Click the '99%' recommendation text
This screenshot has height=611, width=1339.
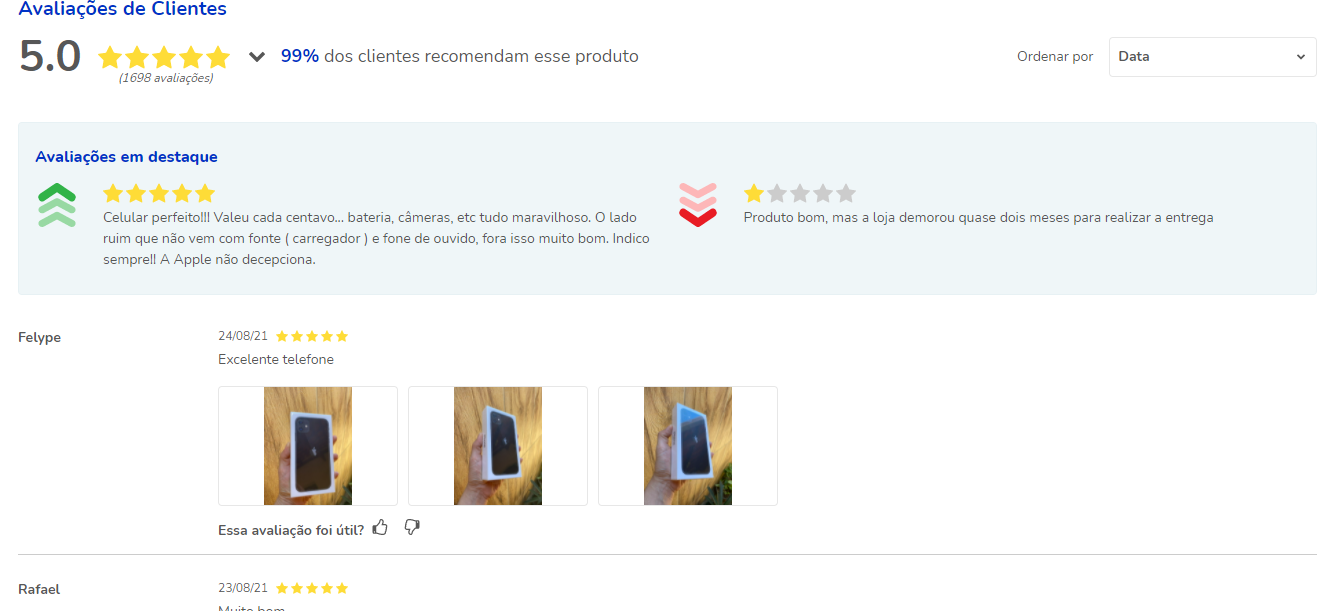tap(300, 56)
